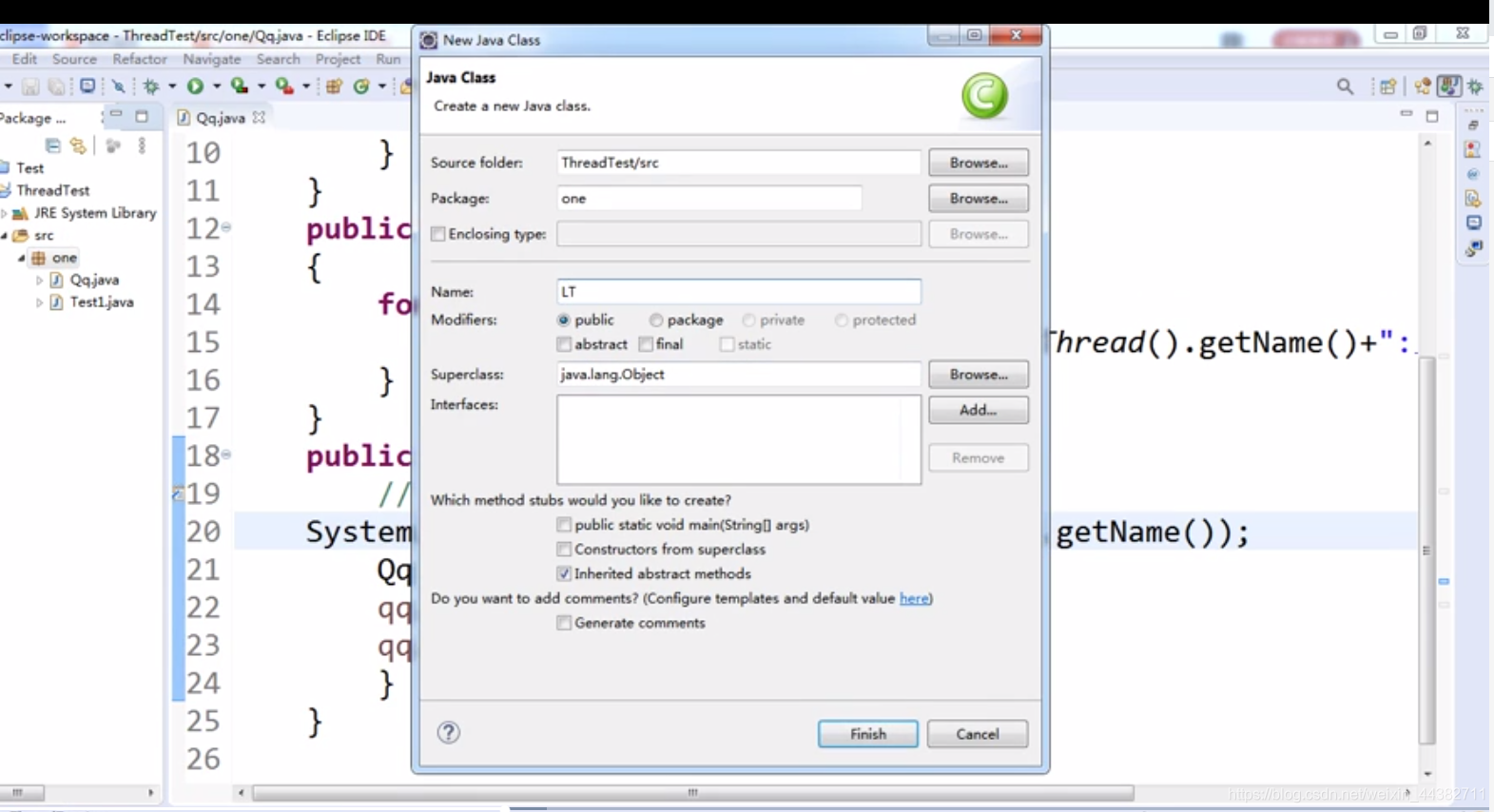Switch to the Qq.java editor tab
Image resolution: width=1494 pixels, height=812 pixels.
point(221,118)
